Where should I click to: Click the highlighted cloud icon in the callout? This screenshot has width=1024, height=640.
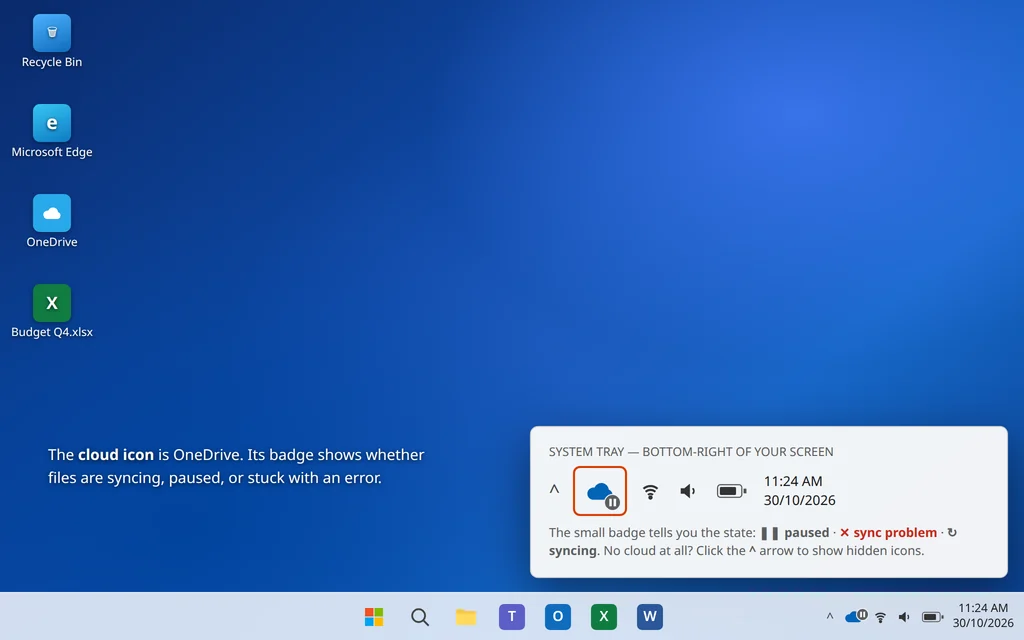[600, 491]
